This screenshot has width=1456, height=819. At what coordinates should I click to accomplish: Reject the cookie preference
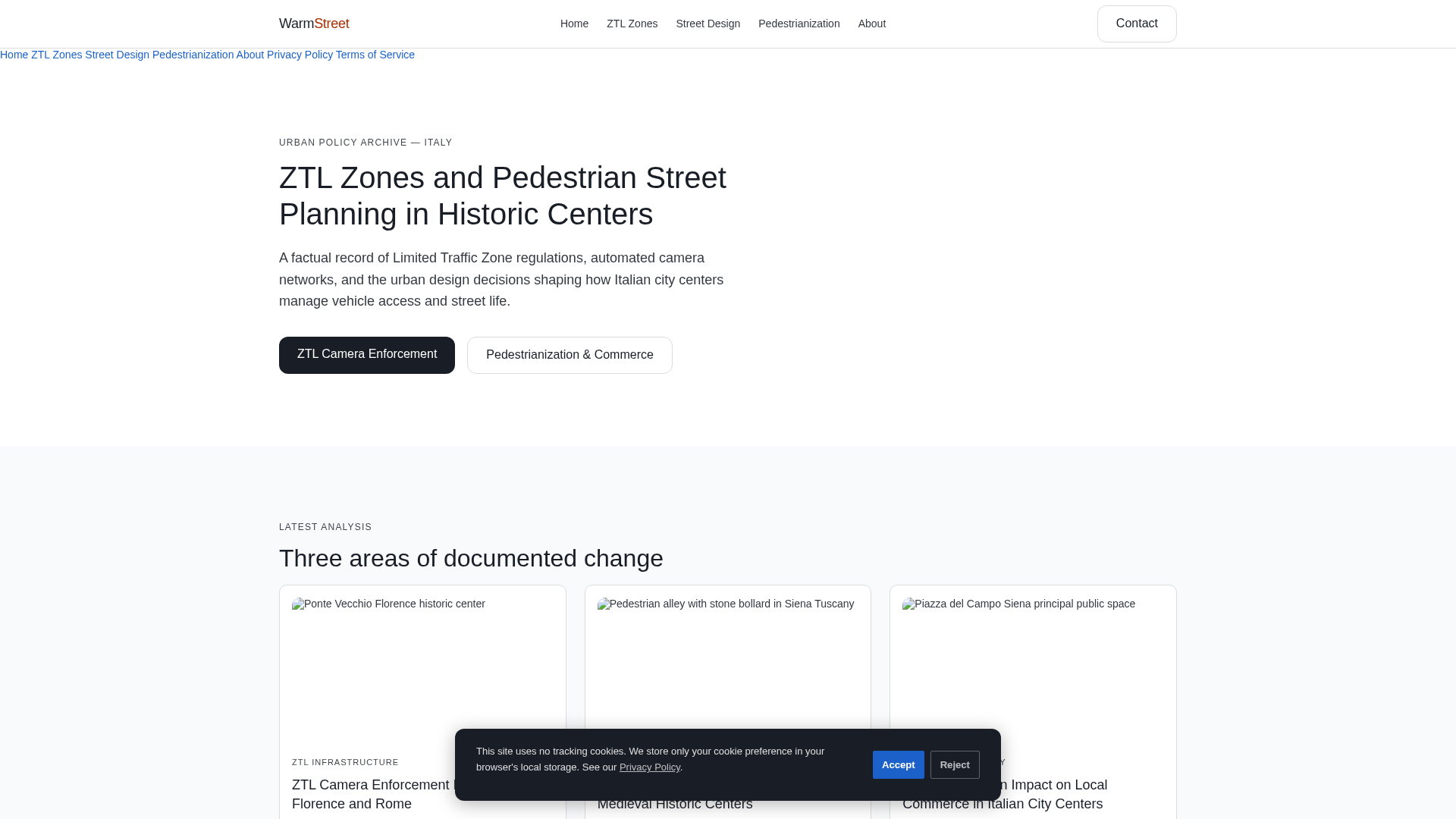[x=955, y=764]
